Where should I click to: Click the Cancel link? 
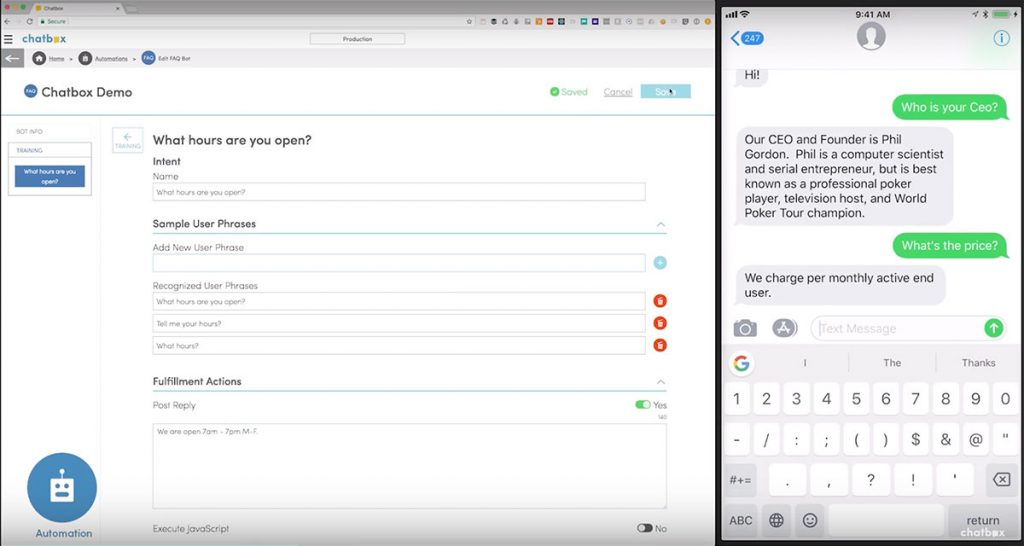tap(618, 92)
